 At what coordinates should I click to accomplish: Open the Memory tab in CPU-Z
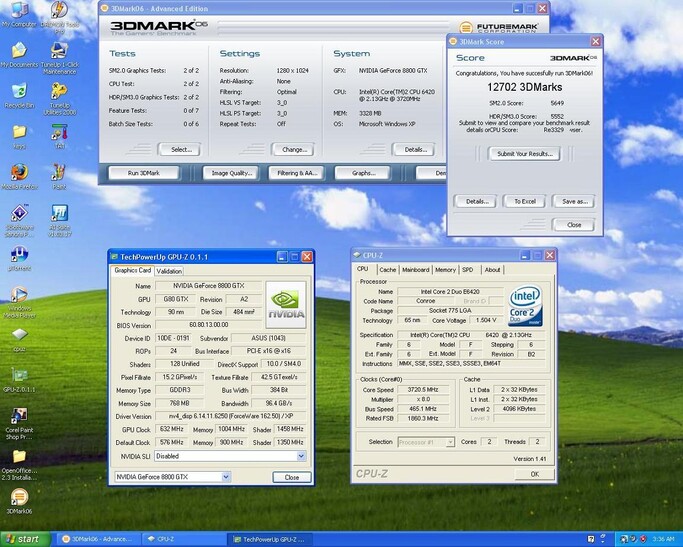click(445, 270)
